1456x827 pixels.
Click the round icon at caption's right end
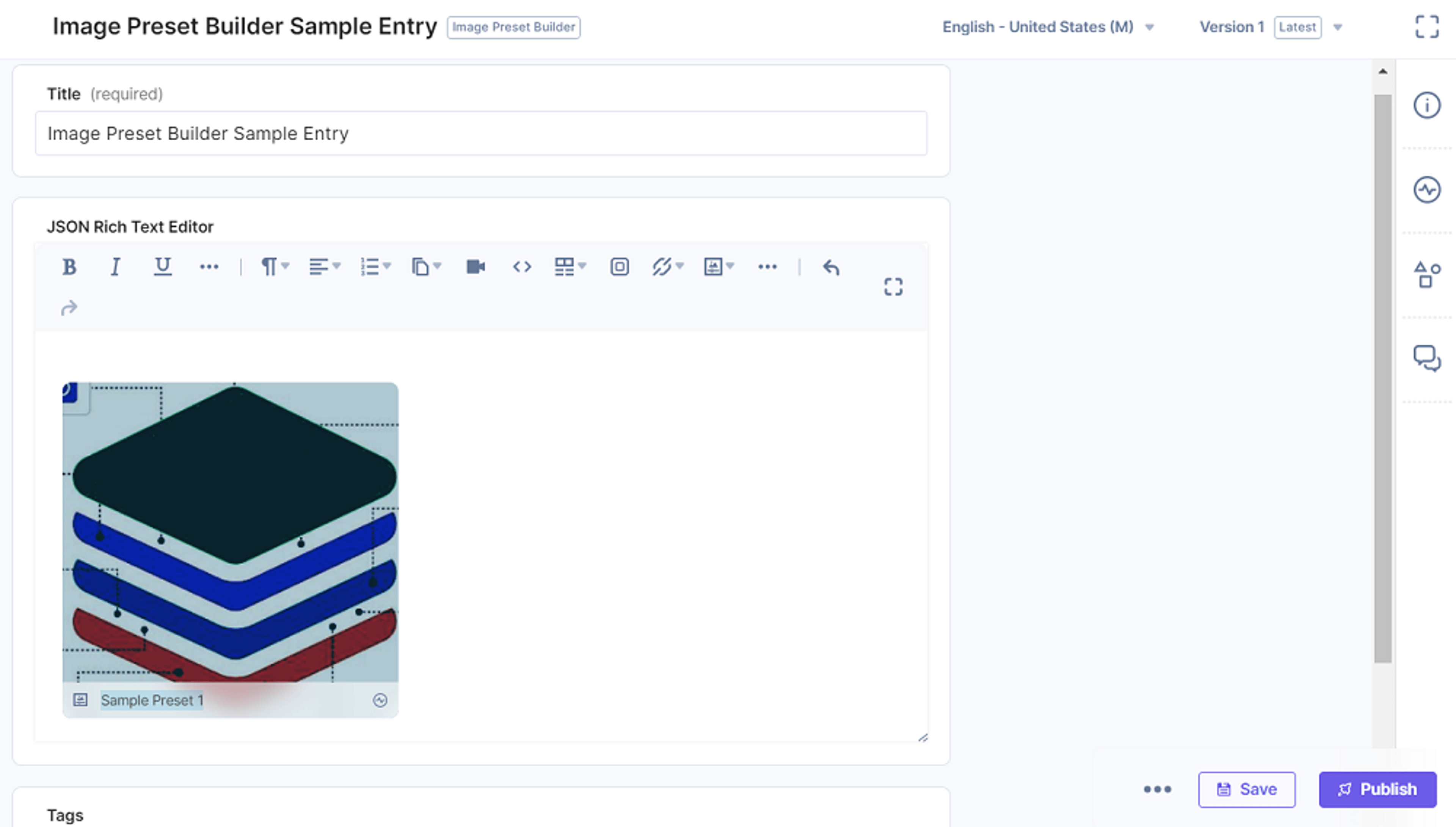(x=380, y=700)
